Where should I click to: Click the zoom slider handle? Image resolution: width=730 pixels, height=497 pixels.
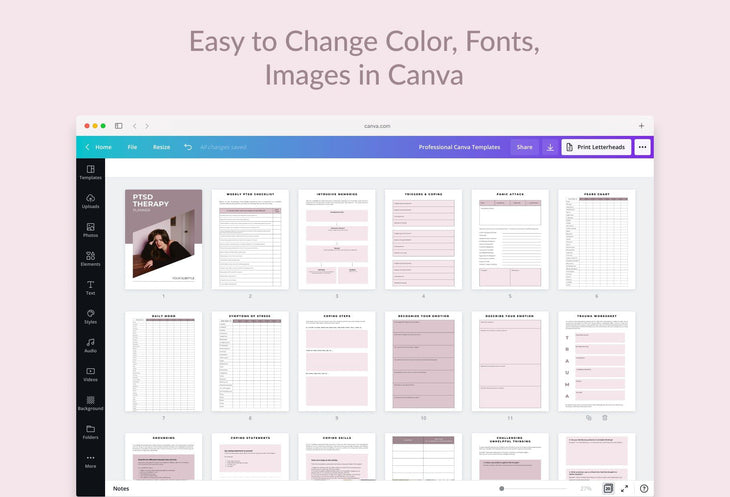click(502, 488)
